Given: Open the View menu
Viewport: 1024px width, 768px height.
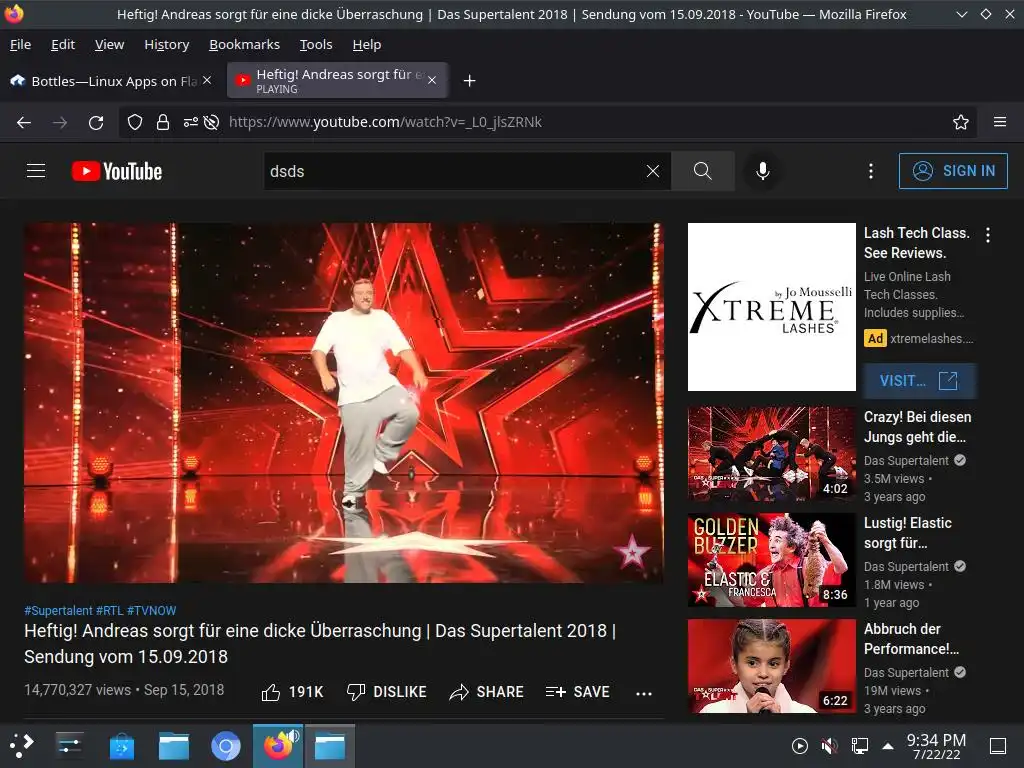Looking at the screenshot, I should coord(109,44).
